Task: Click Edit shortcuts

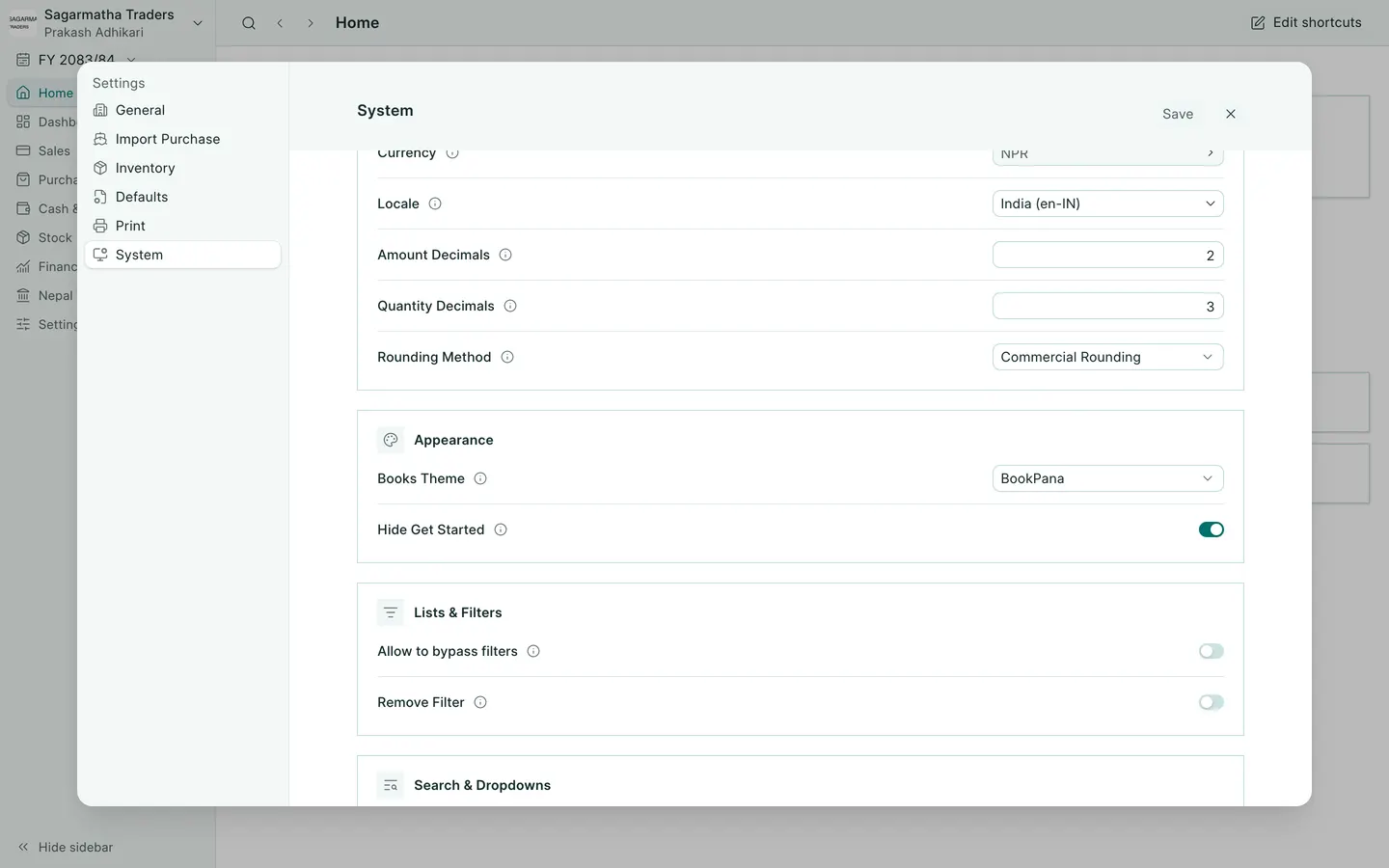Action: (x=1306, y=22)
